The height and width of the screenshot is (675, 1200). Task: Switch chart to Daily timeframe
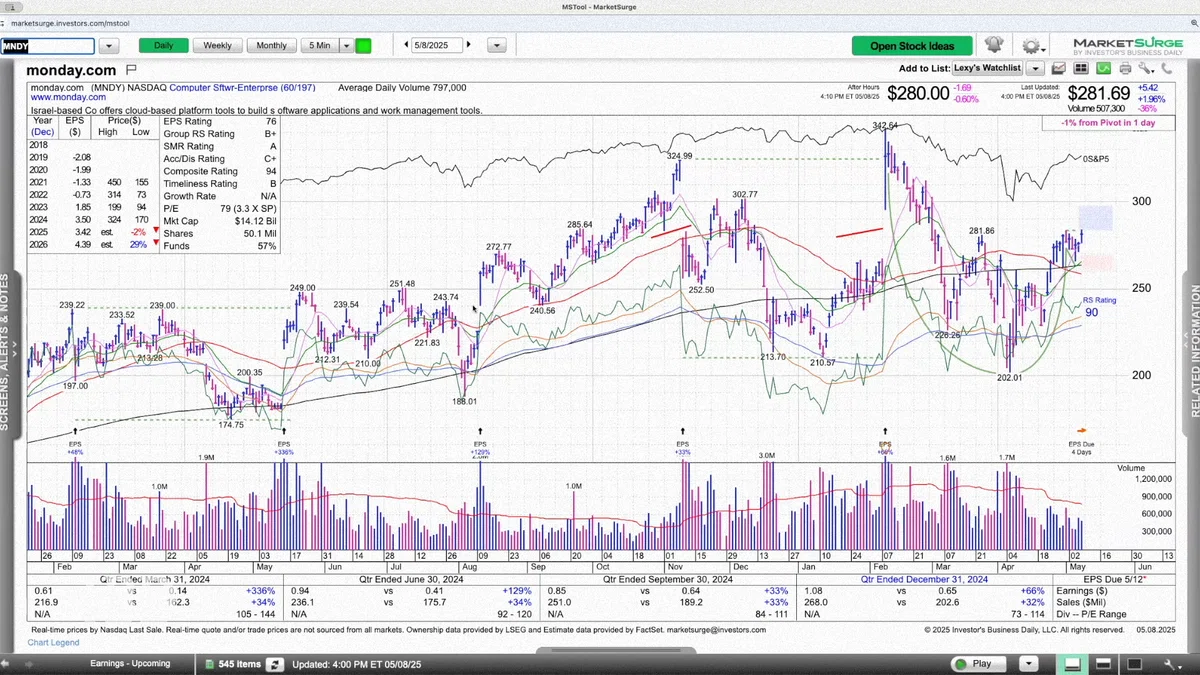[163, 45]
